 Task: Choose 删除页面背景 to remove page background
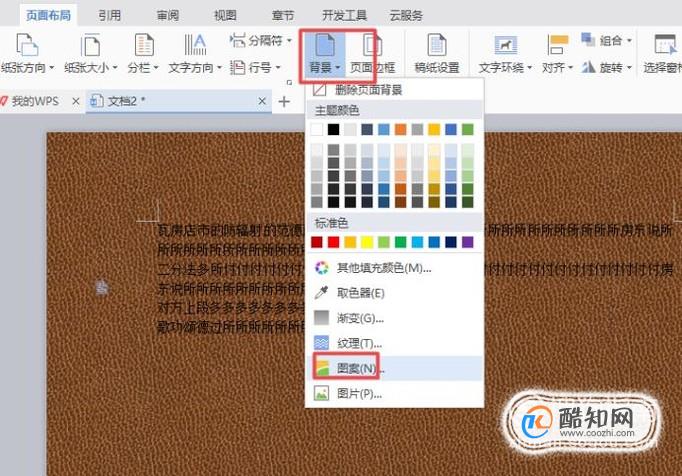(395, 90)
